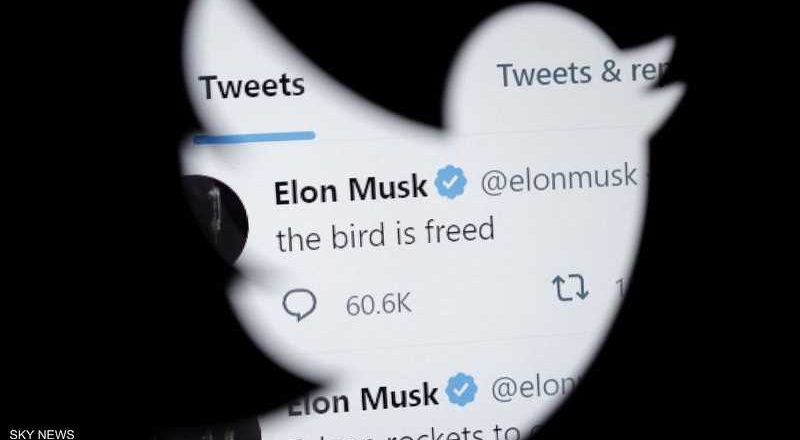Select the cut-off retweet count beside the arrows
800x440 pixels.
pyautogui.click(x=619, y=289)
